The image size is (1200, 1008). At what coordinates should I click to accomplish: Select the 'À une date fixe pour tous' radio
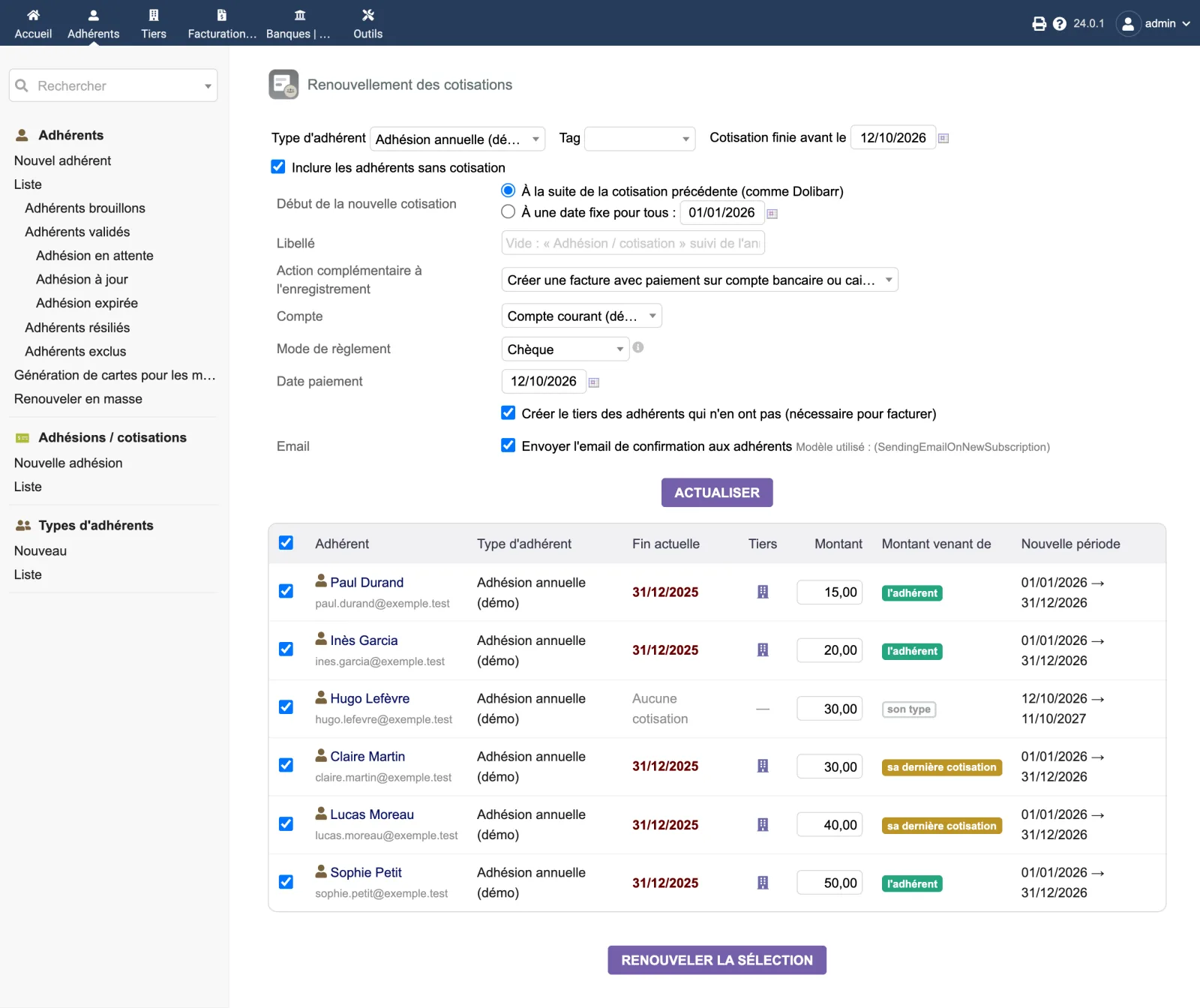point(508,211)
